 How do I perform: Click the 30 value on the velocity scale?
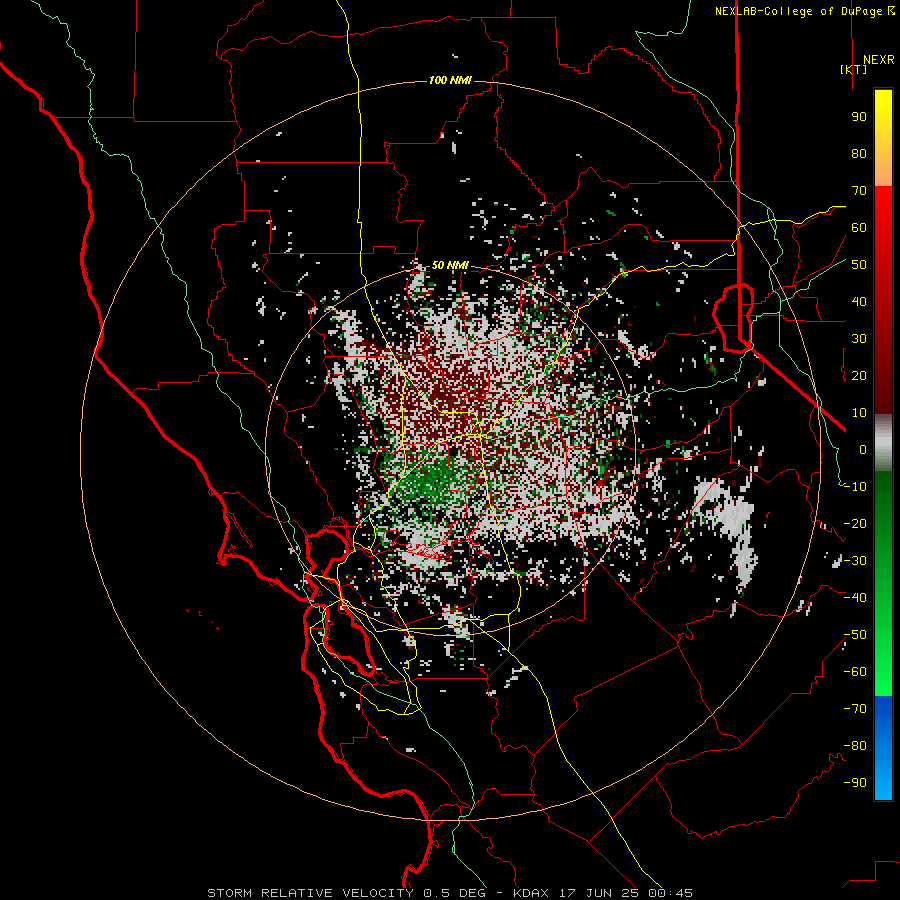859,339
